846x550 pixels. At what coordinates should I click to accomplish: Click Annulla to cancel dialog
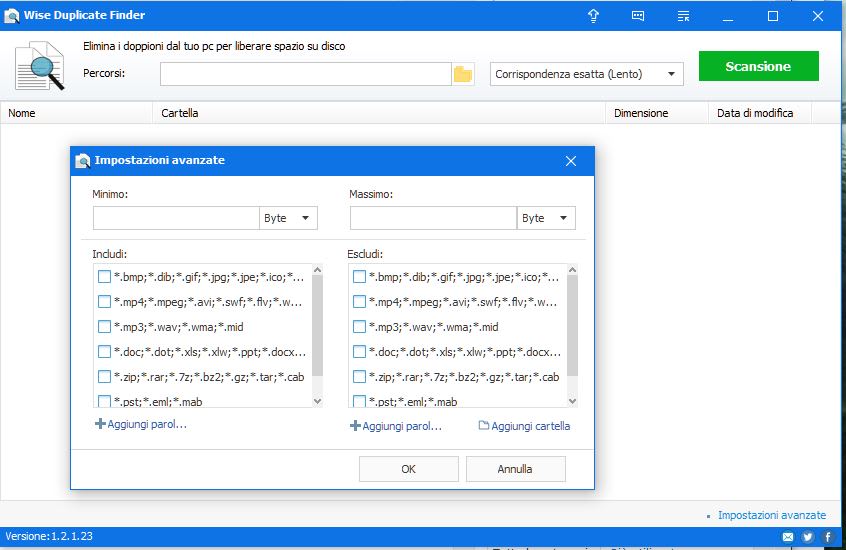tap(515, 469)
